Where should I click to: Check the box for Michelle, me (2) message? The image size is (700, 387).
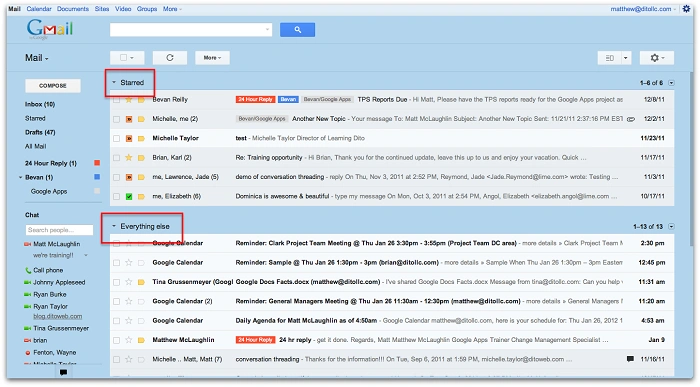(117, 119)
